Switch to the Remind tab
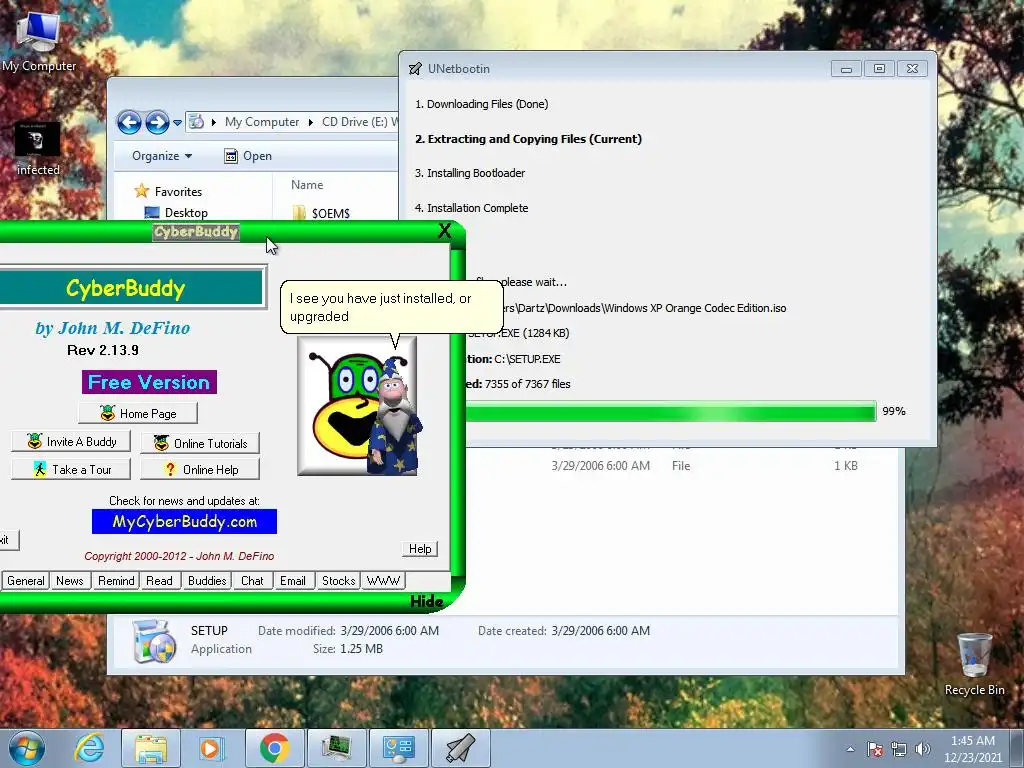1024x768 pixels. pos(116,581)
